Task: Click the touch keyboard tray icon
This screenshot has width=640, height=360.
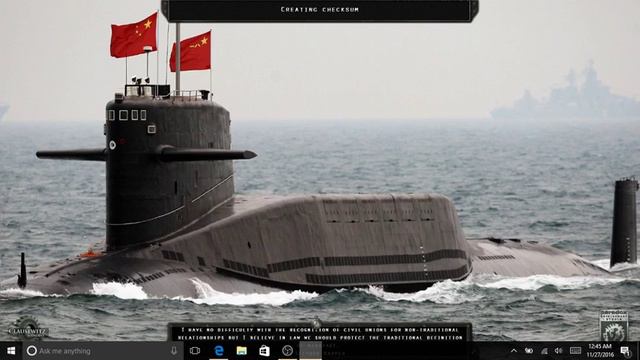Action: [x=576, y=351]
